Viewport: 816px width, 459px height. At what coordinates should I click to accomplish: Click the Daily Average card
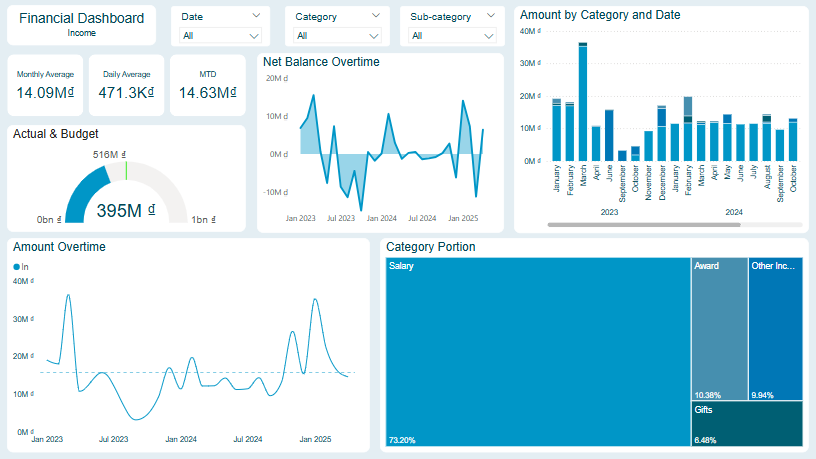pyautogui.click(x=126, y=85)
